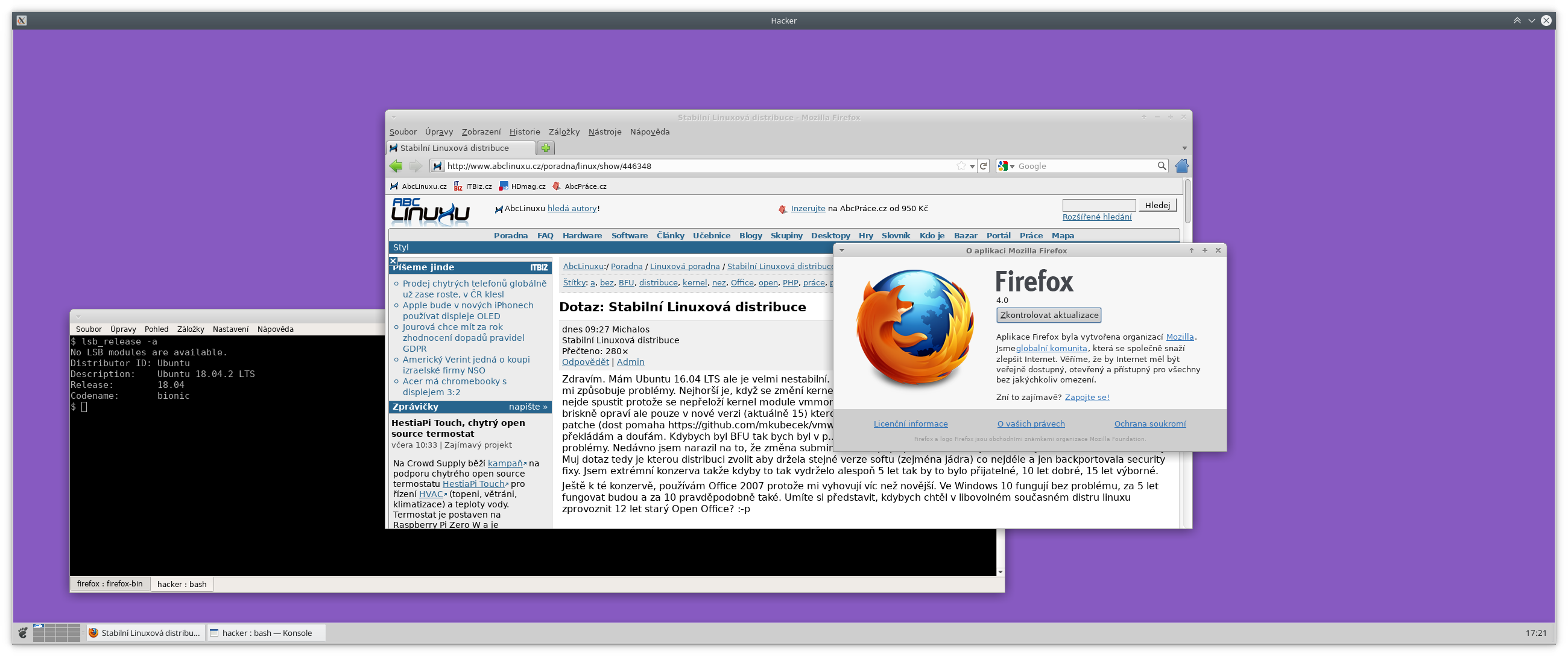Screen dimensions: 1568x657
Task: Open the Soubor menu in Firefox
Action: [x=403, y=132]
